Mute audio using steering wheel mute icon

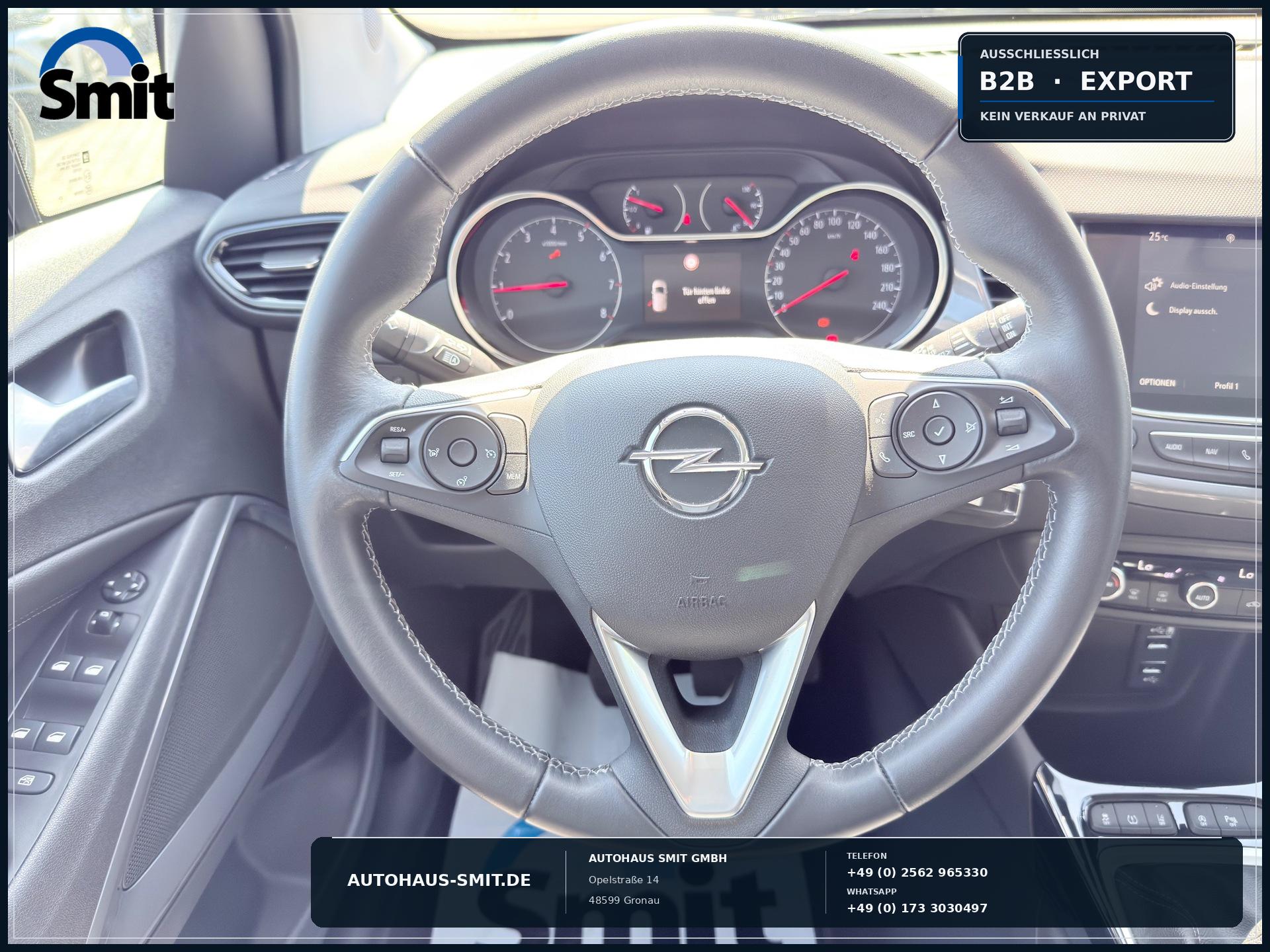tap(970, 427)
